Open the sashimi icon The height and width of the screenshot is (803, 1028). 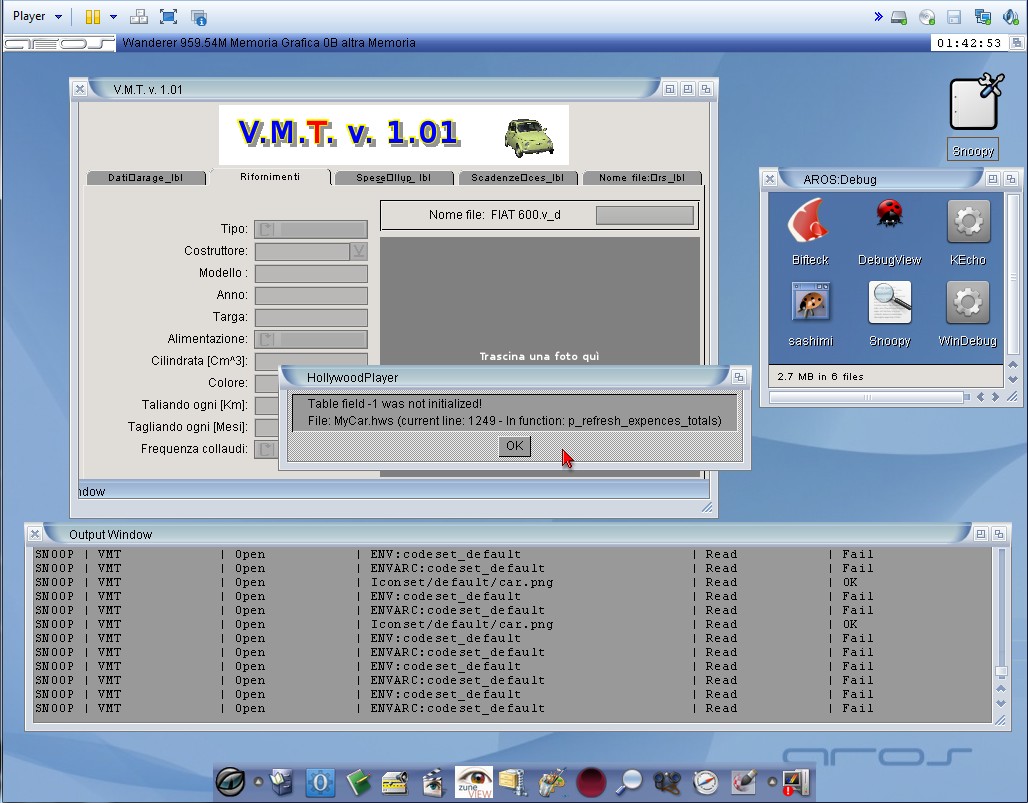coord(810,304)
